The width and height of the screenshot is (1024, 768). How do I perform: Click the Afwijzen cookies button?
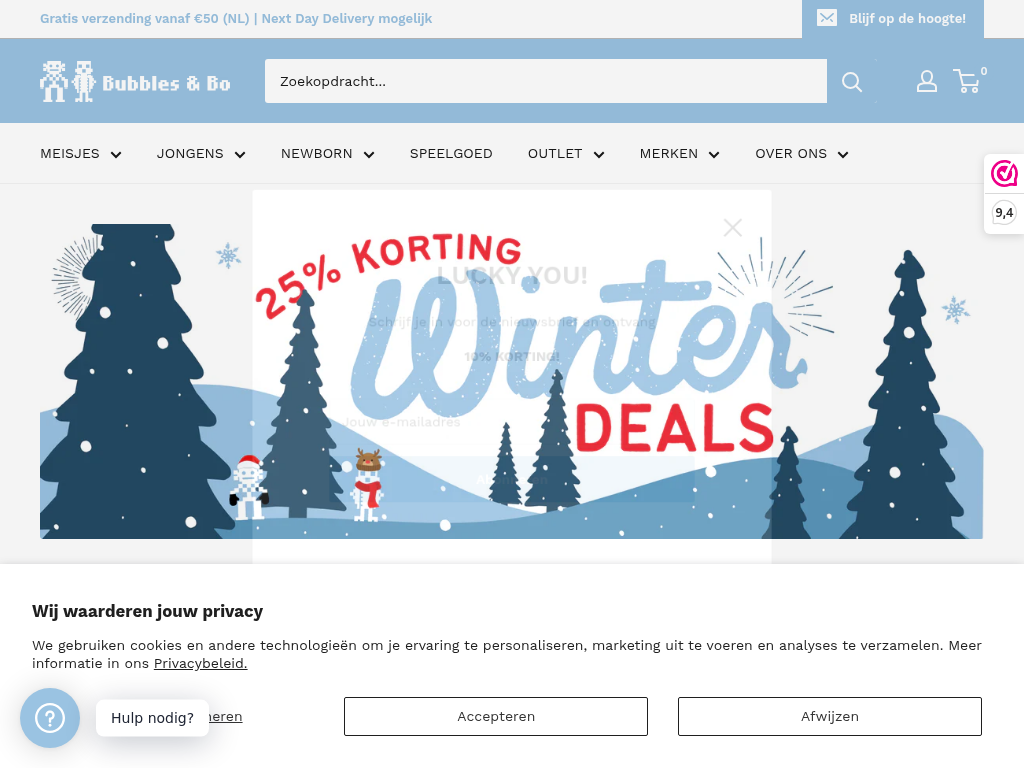pos(829,716)
